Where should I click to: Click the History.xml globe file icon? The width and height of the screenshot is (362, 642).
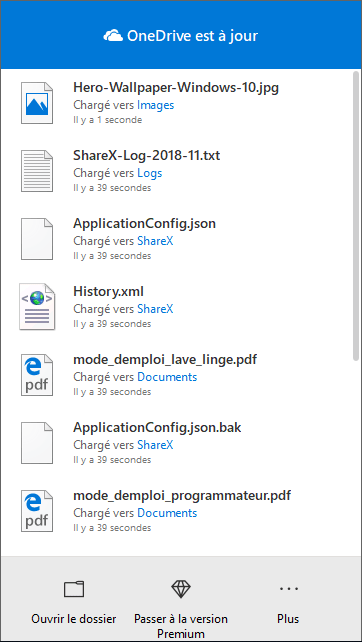coord(37,307)
